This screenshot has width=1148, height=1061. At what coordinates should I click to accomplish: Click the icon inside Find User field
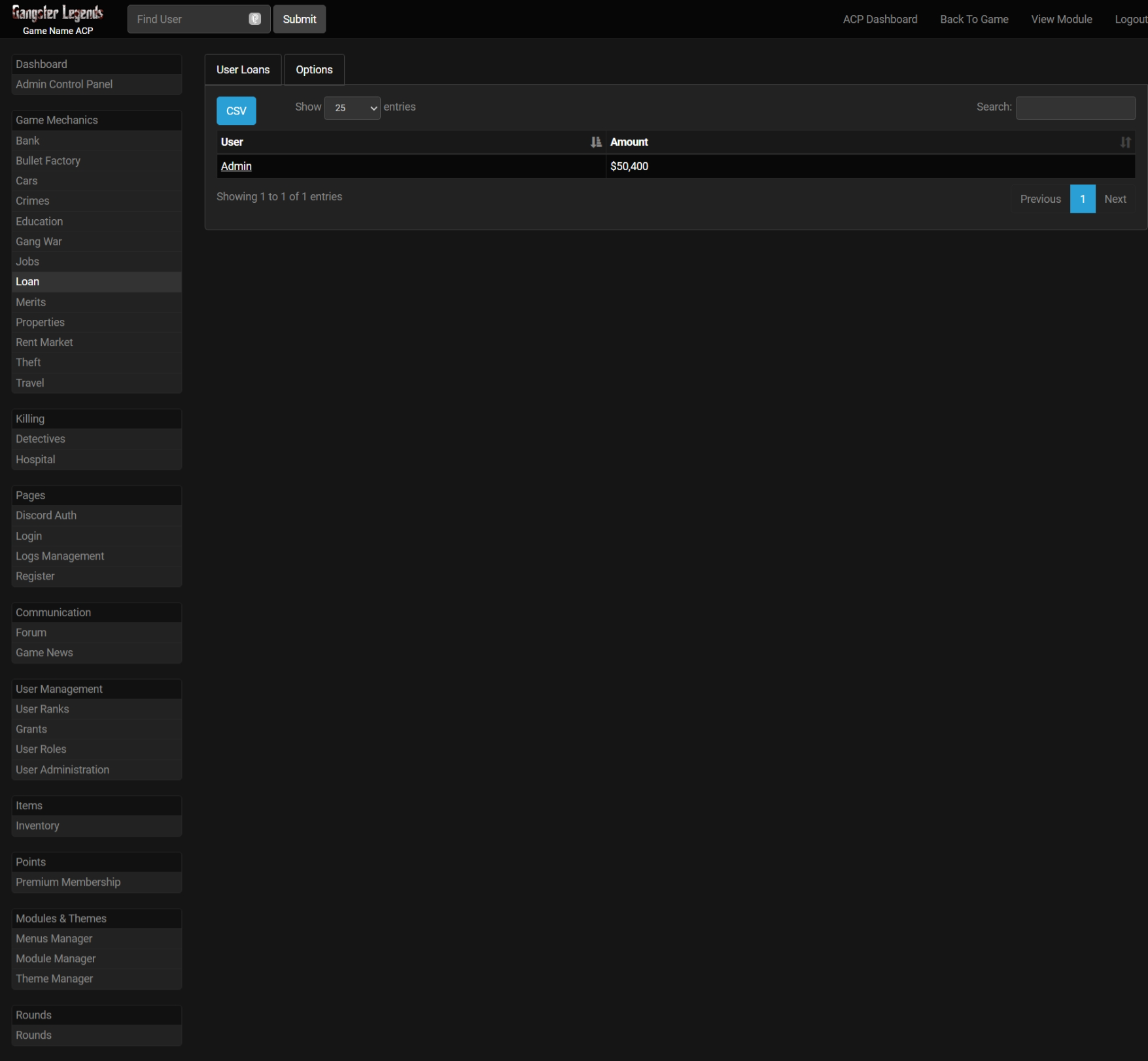click(255, 19)
